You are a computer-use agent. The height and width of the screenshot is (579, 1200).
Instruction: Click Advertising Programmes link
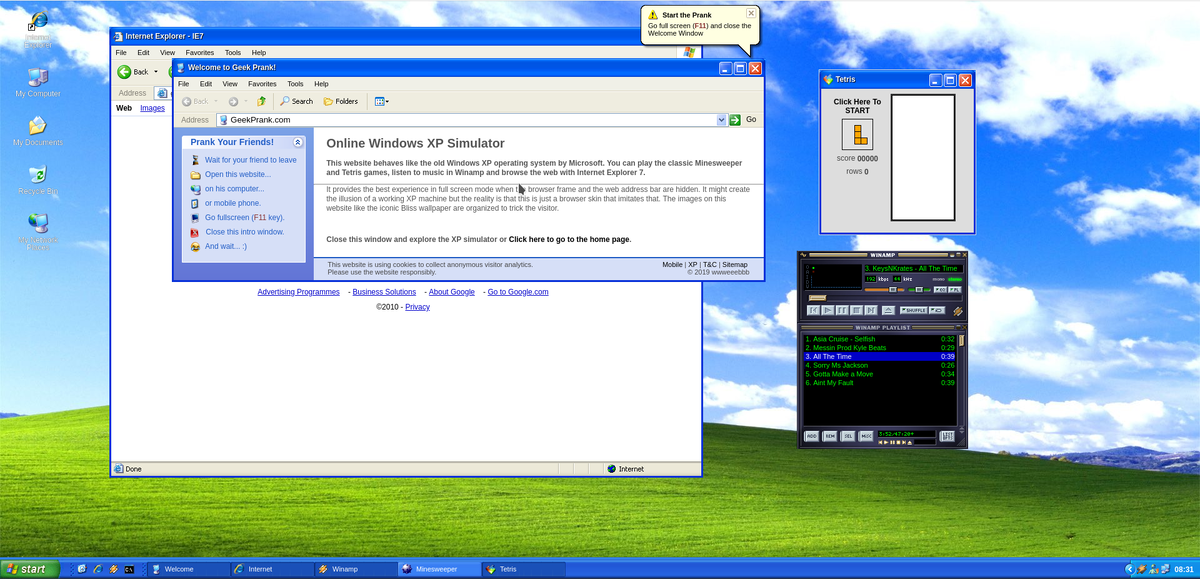(298, 292)
